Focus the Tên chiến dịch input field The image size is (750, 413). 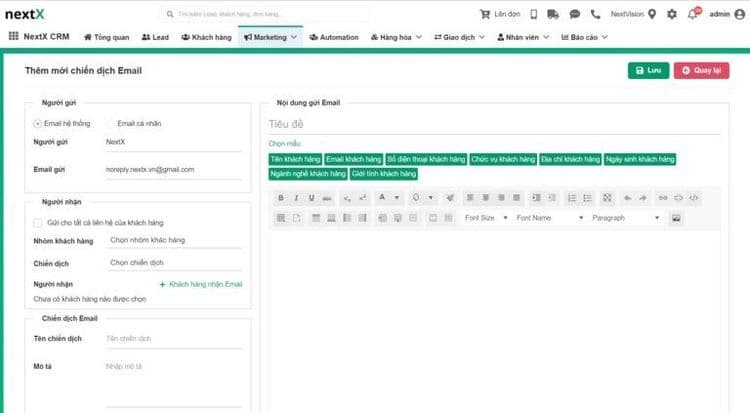174,338
